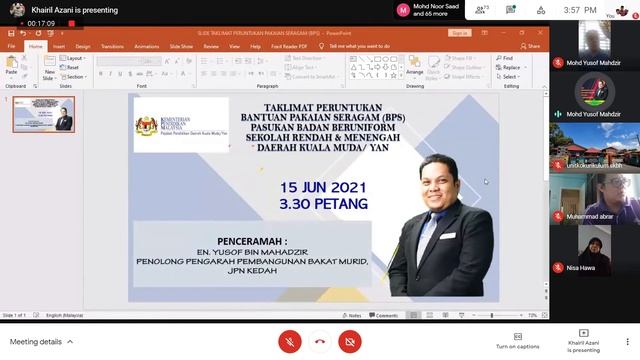Switch to the Transitions tab
The width and height of the screenshot is (640, 360).
[112, 47]
